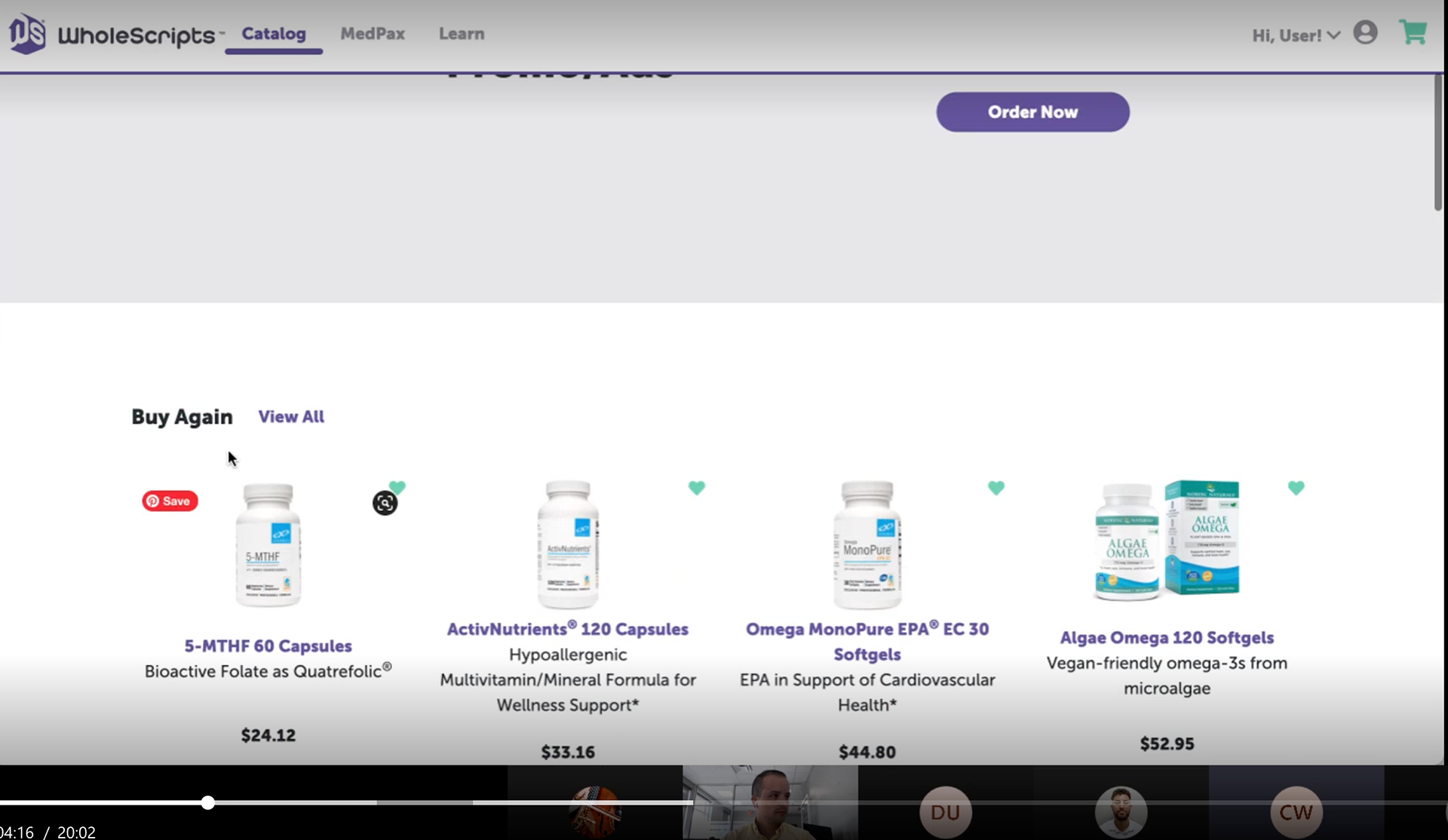Click 'Vegan-friendly omega-3s from microalgae' description

[x=1167, y=676]
